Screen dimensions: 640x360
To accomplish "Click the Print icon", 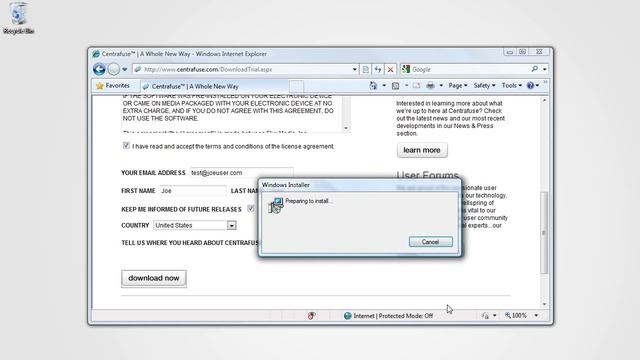I will point(430,86).
